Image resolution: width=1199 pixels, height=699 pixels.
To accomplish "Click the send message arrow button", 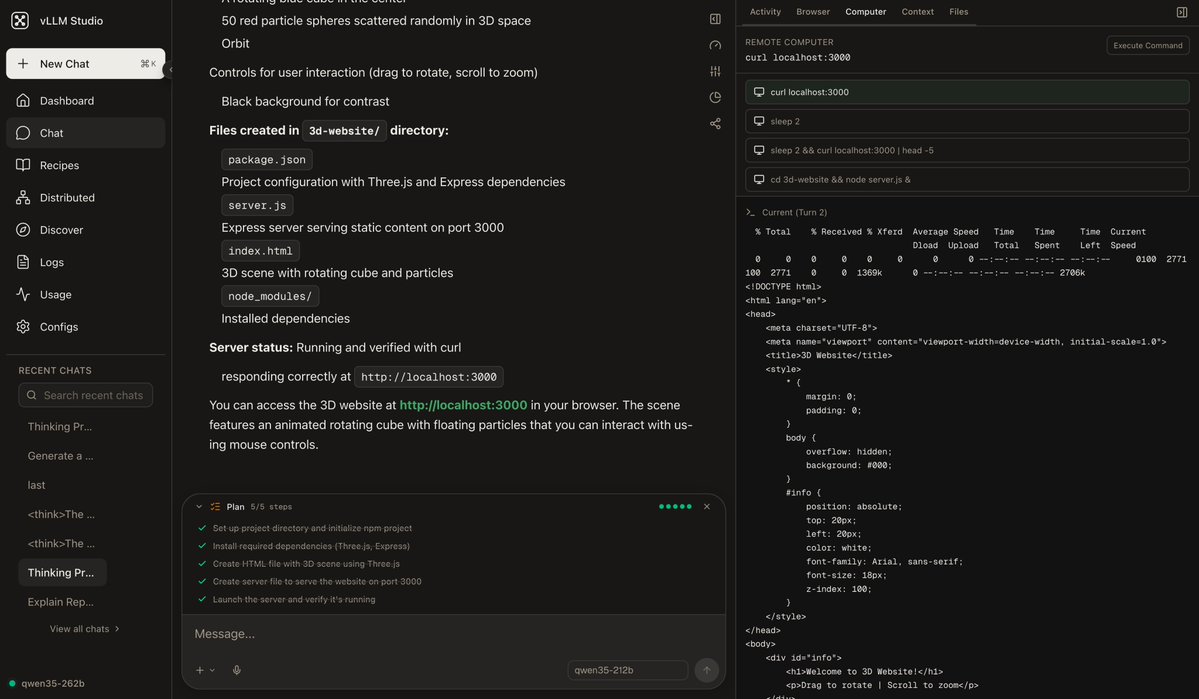I will coord(707,670).
